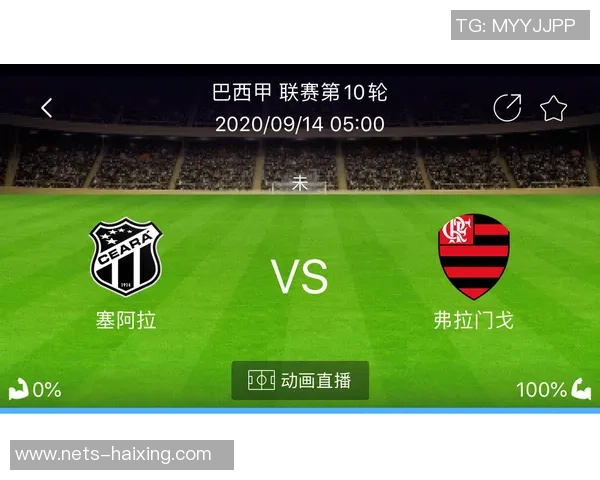The image size is (600, 480).
Task: Tap the left muscle arm support icon
Action: (x=18, y=389)
